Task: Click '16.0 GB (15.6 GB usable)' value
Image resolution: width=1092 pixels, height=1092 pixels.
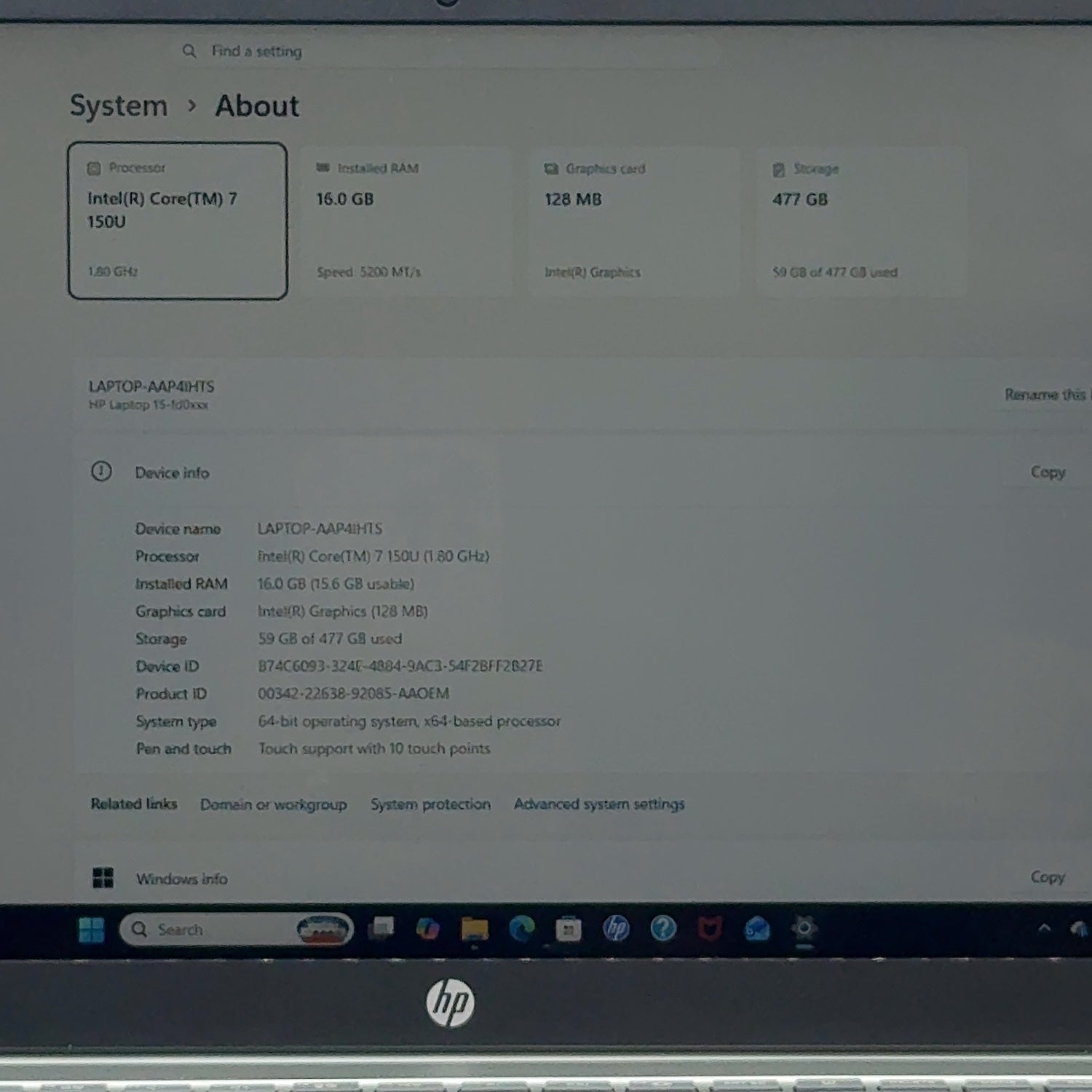Action: [336, 584]
